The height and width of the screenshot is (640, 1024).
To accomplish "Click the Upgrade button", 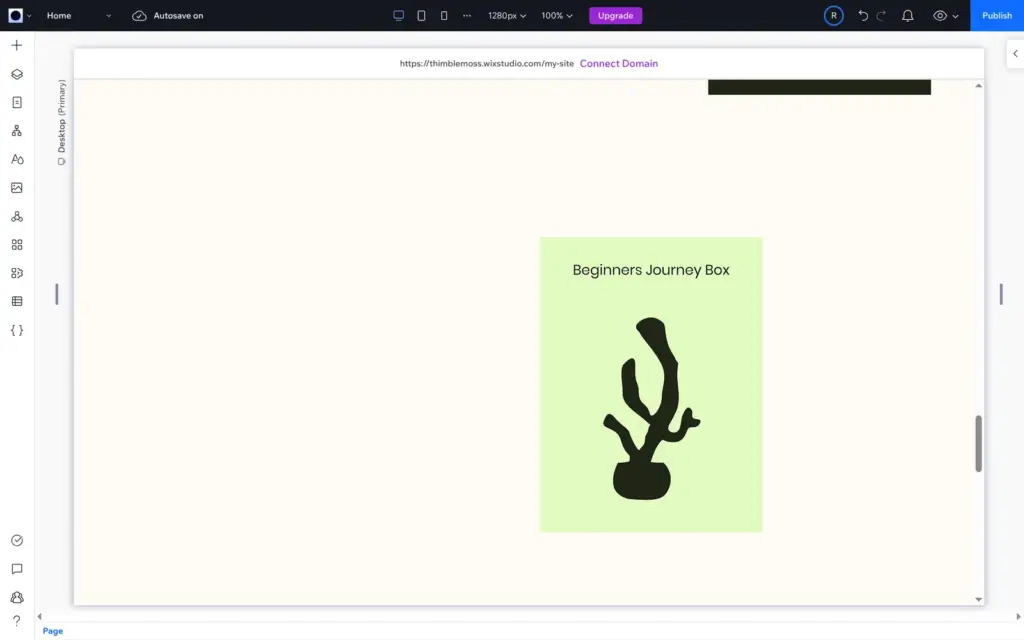I will pos(615,16).
